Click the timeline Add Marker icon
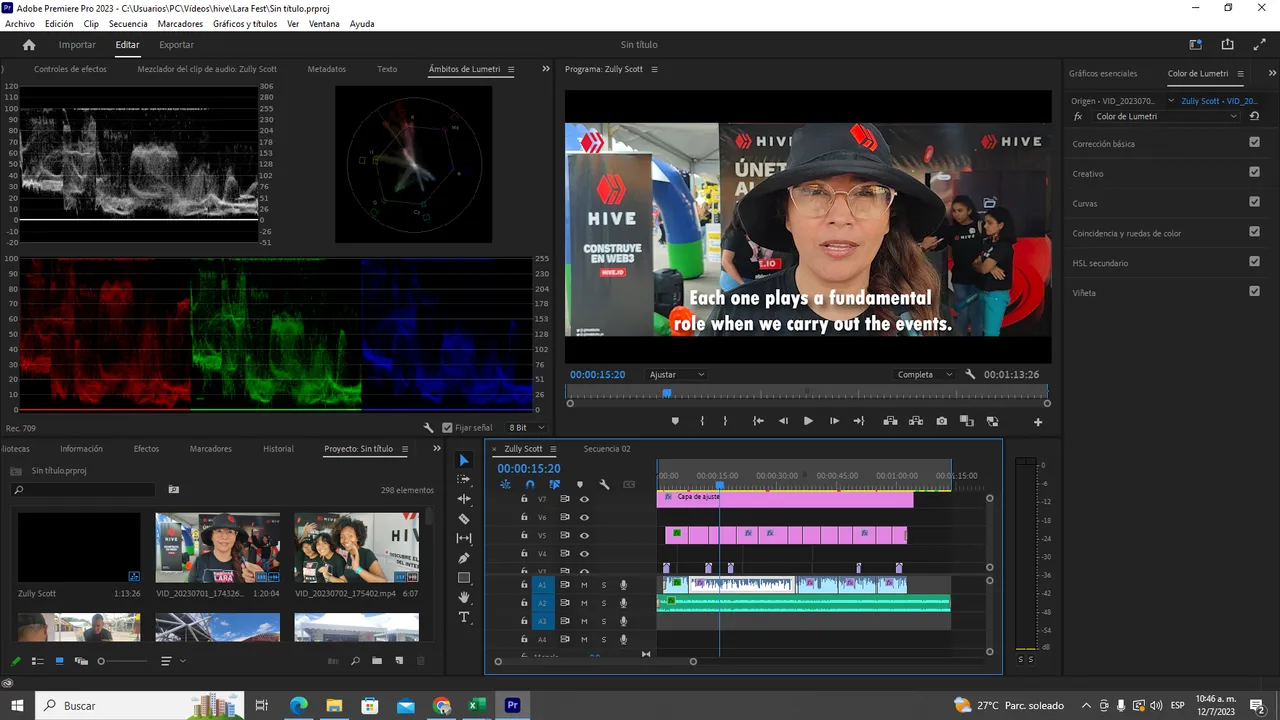The image size is (1280, 720). pyautogui.click(x=579, y=484)
